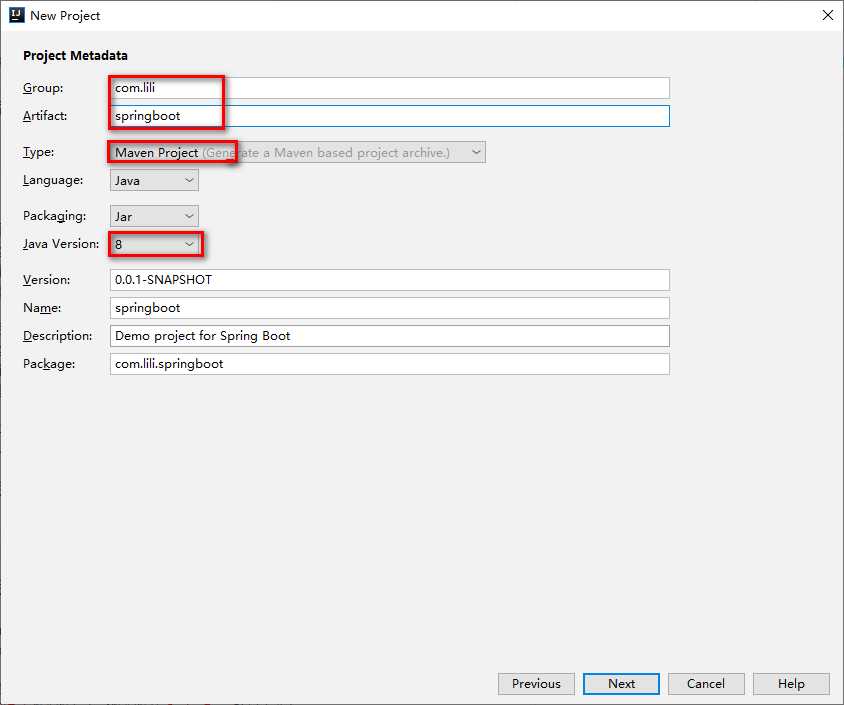Open the Java Version dropdown showing 8
Screen dimensions: 844x705
click(154, 244)
